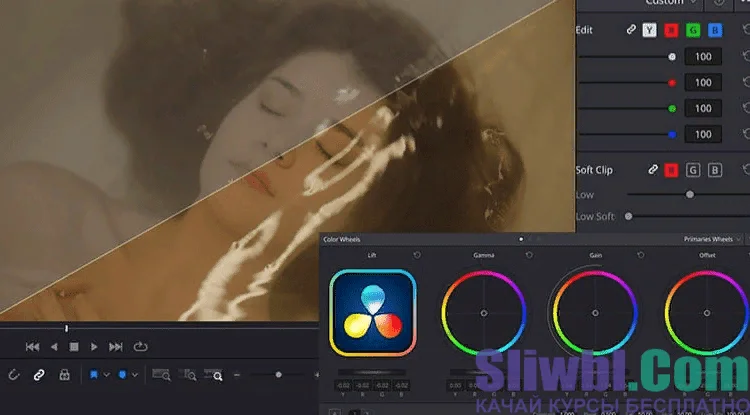Click the Soft Clip Low slider handle
Viewport: 750px width, 415px height.
click(689, 194)
